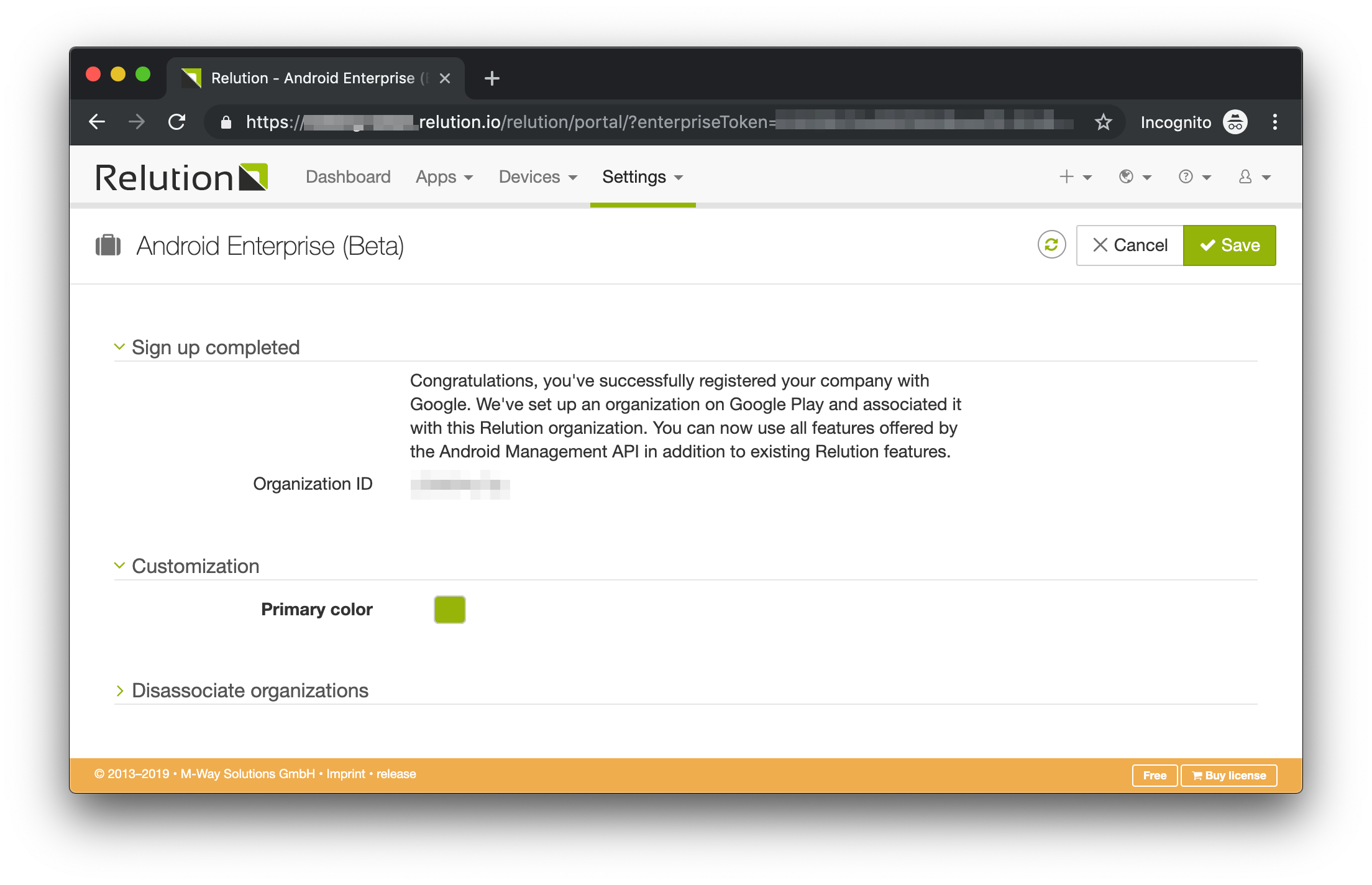Click the green refresh circle icon
The width and height of the screenshot is (1372, 885).
point(1051,245)
